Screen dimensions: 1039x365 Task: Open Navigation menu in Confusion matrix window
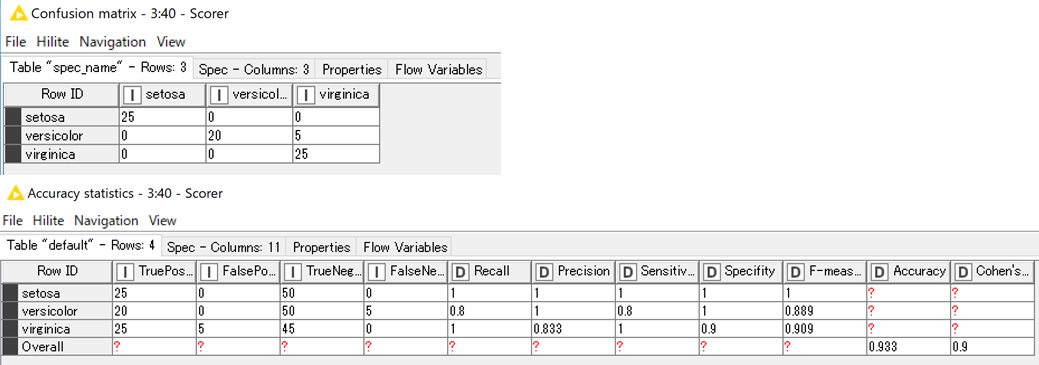(113, 42)
